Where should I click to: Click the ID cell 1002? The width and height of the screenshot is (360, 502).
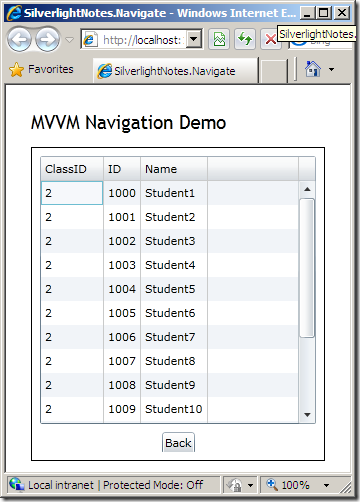[122, 241]
